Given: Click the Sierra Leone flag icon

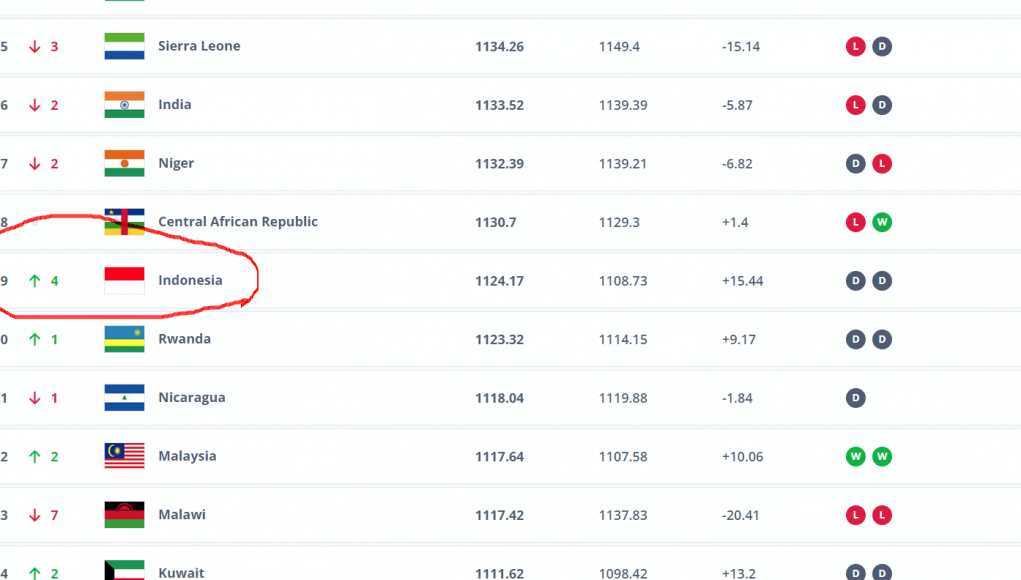Looking at the screenshot, I should [x=124, y=46].
